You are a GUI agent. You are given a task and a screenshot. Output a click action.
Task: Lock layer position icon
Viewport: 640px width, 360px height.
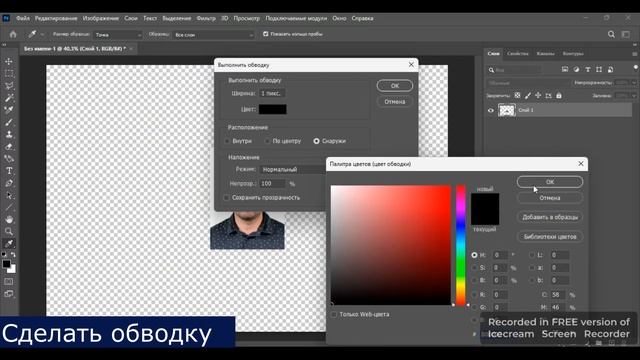tap(538, 96)
